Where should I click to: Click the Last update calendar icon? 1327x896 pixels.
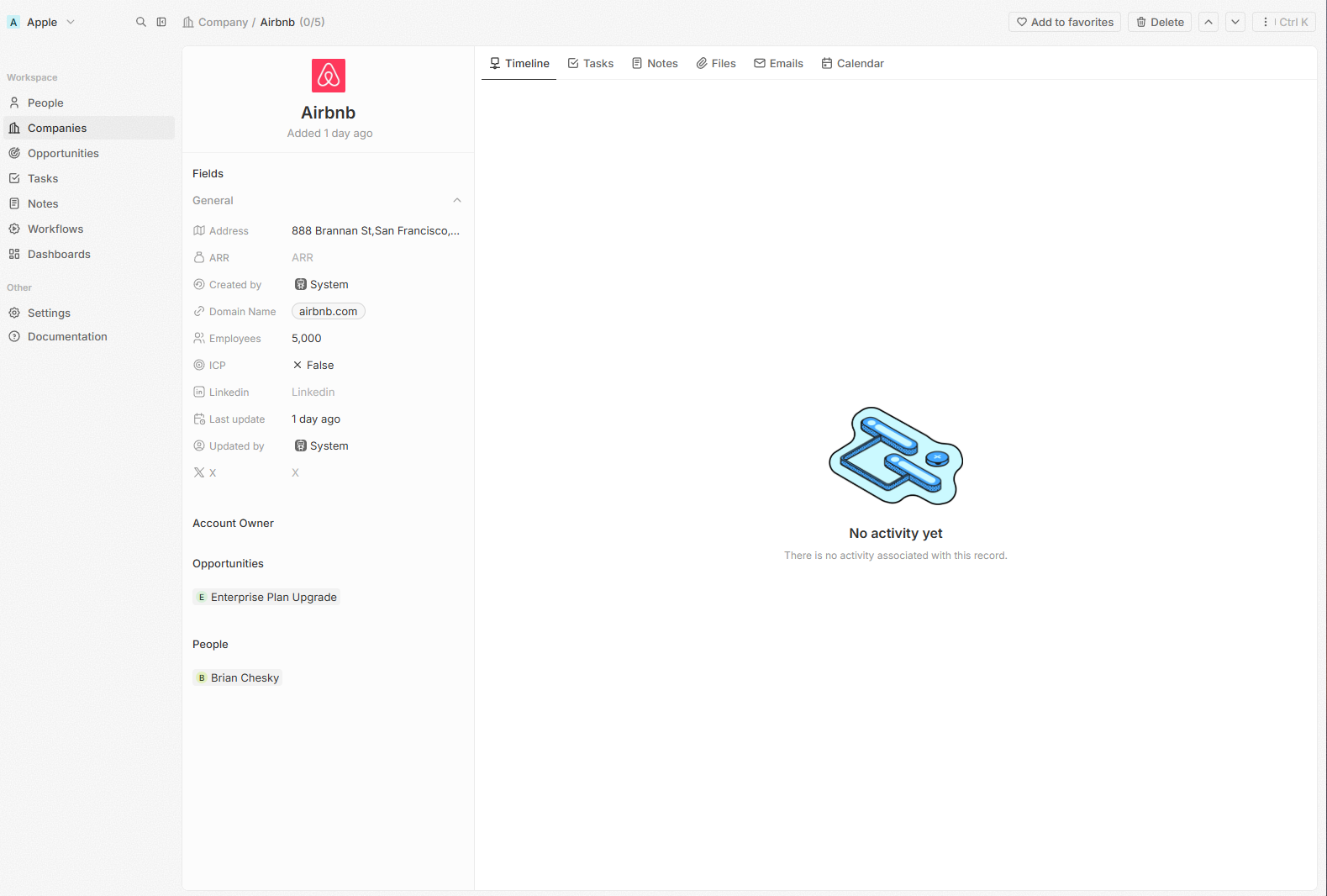coord(199,419)
